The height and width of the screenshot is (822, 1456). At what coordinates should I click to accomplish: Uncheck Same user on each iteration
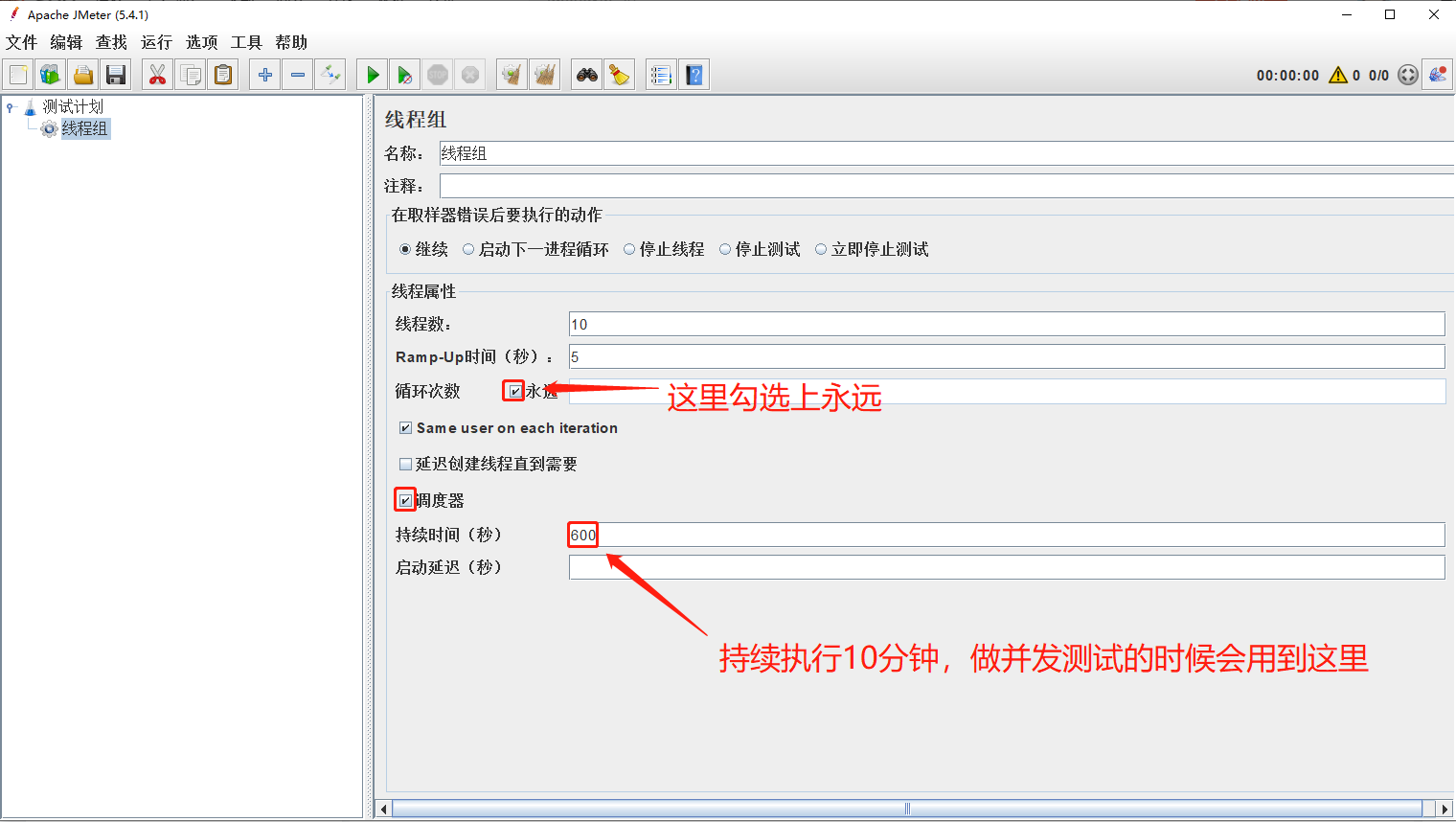pyautogui.click(x=405, y=428)
